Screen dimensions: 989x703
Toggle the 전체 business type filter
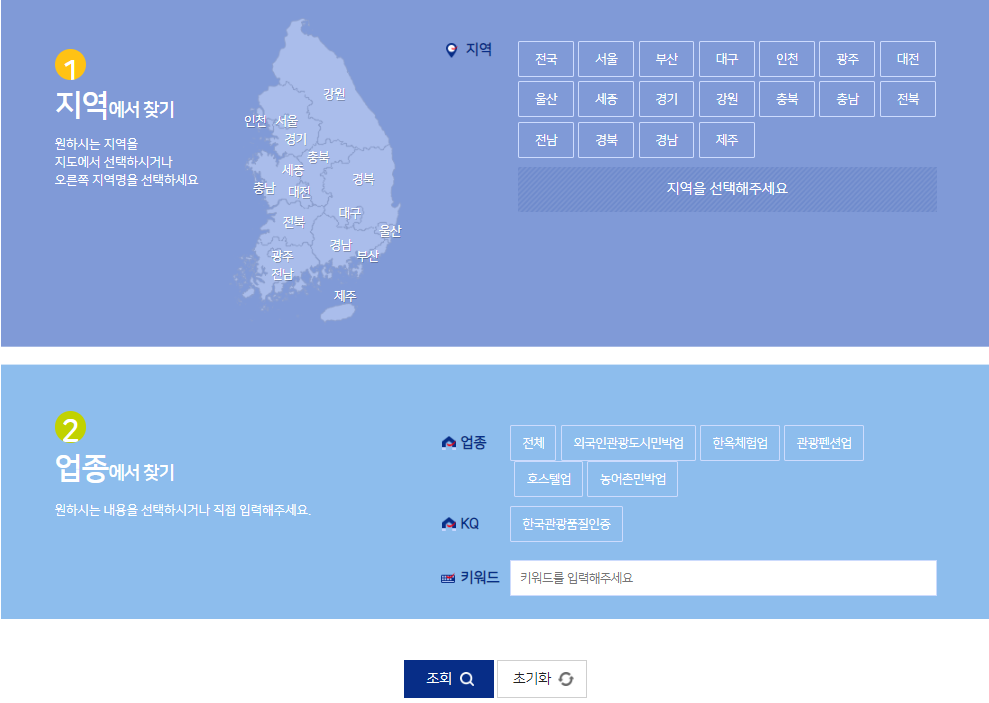click(x=534, y=442)
